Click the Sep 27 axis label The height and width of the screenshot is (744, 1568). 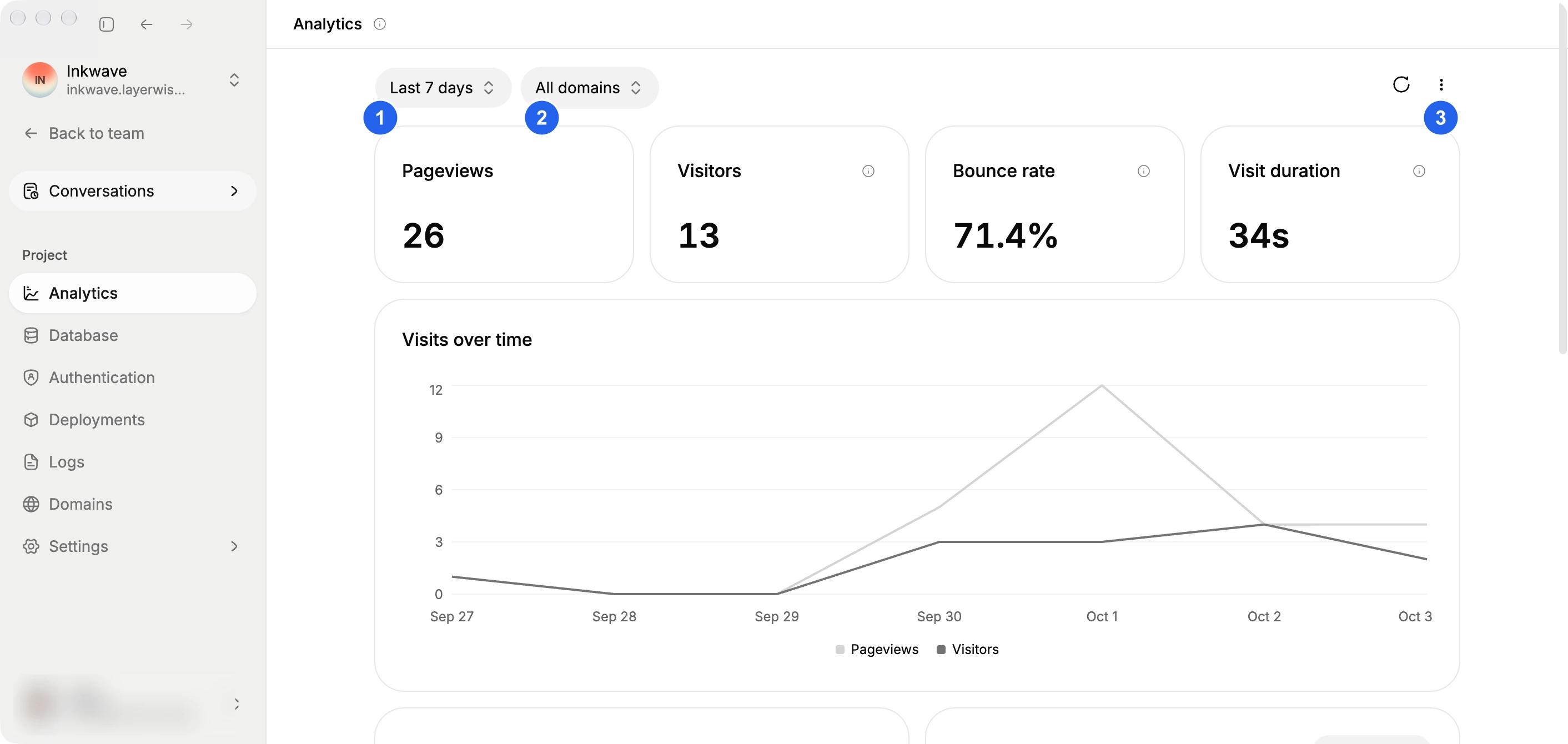pyautogui.click(x=451, y=617)
